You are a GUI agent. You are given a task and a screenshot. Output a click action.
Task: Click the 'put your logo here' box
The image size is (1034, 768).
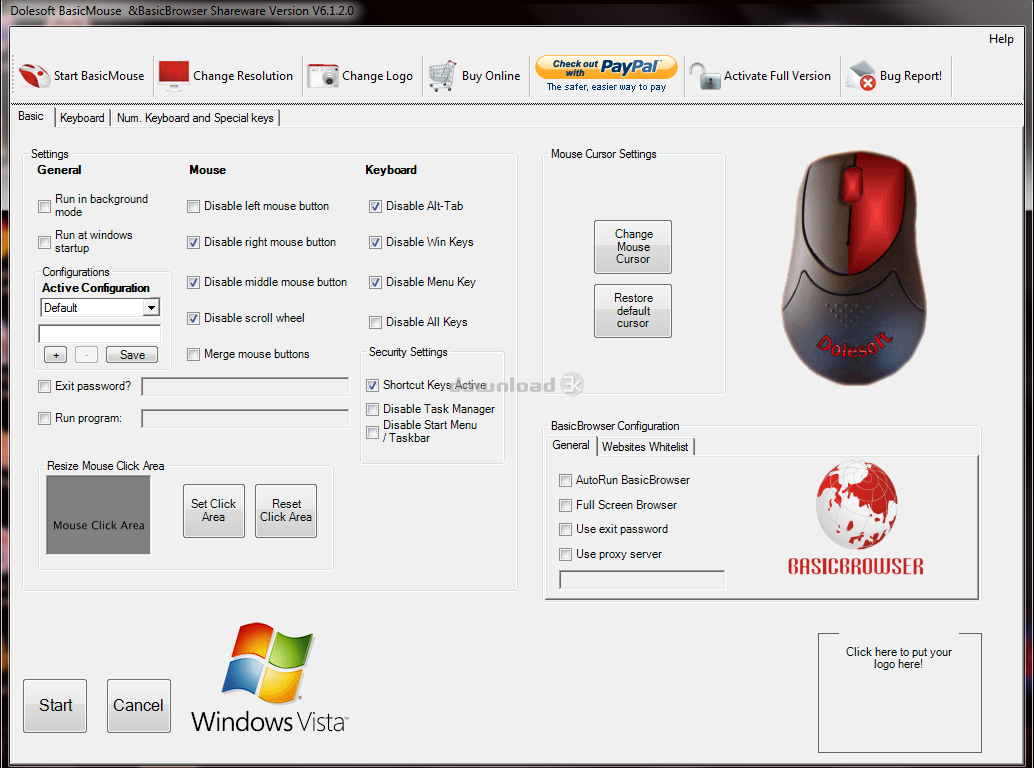899,692
